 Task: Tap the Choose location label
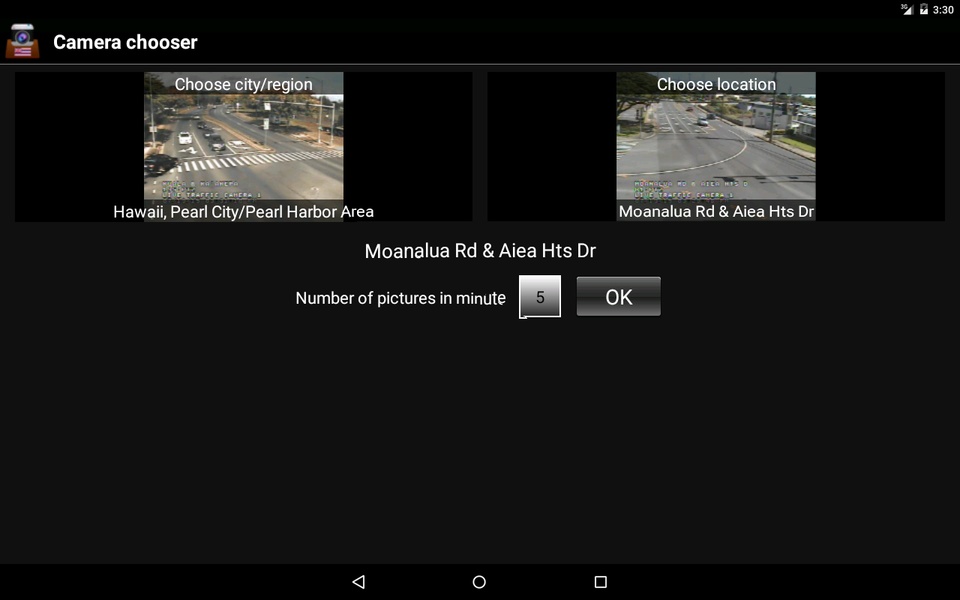click(x=716, y=84)
